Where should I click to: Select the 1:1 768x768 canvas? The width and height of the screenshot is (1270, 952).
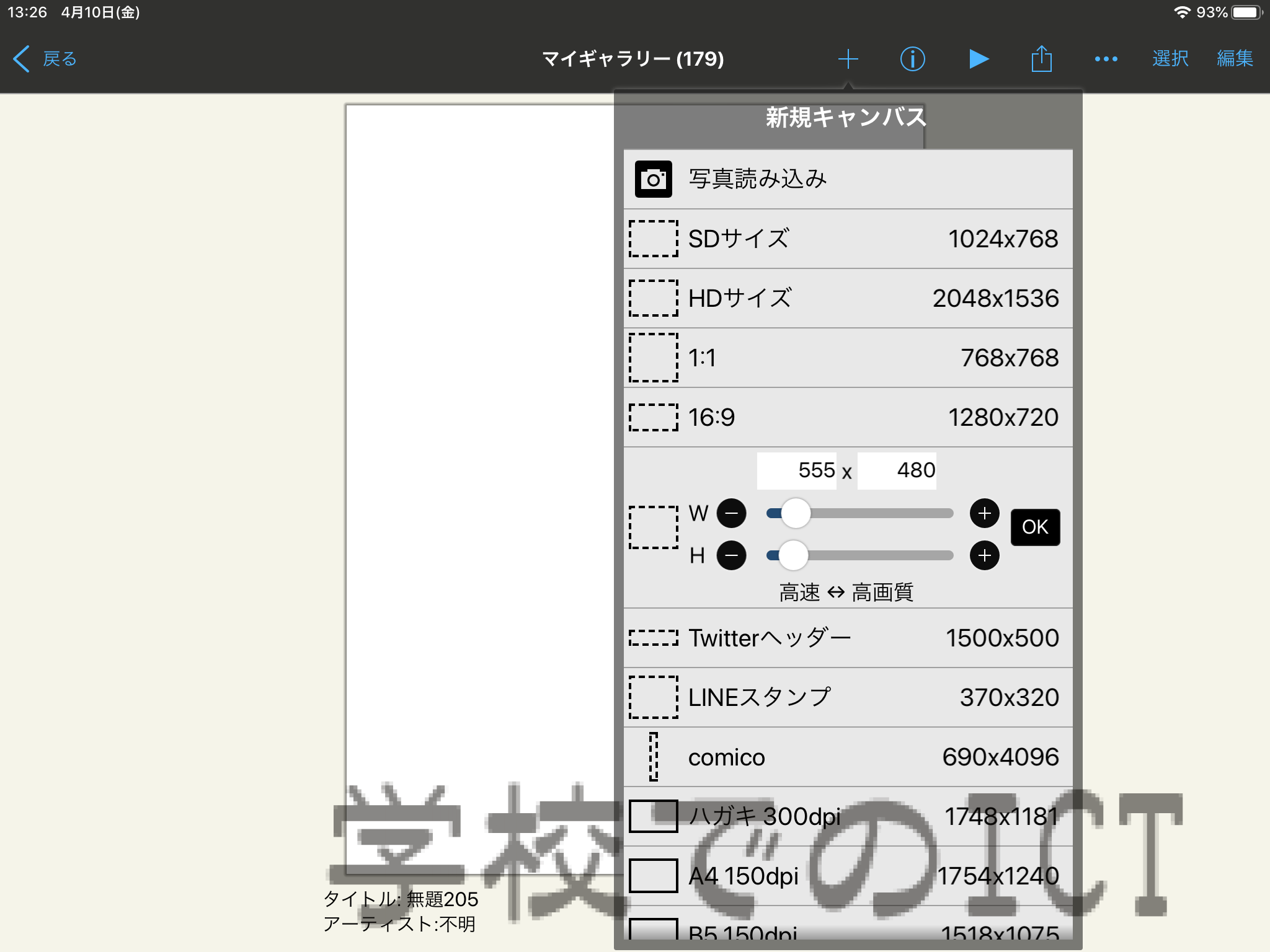coord(848,358)
